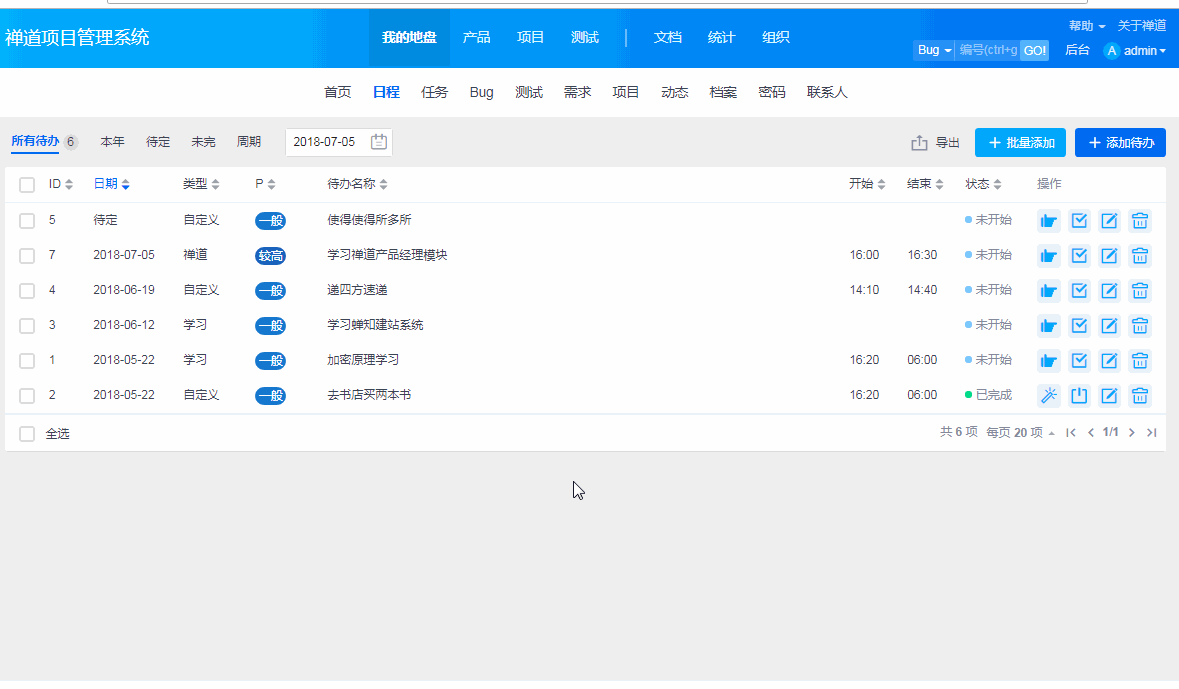Expand the admin user menu
This screenshot has height=689, width=1179.
[1136, 51]
